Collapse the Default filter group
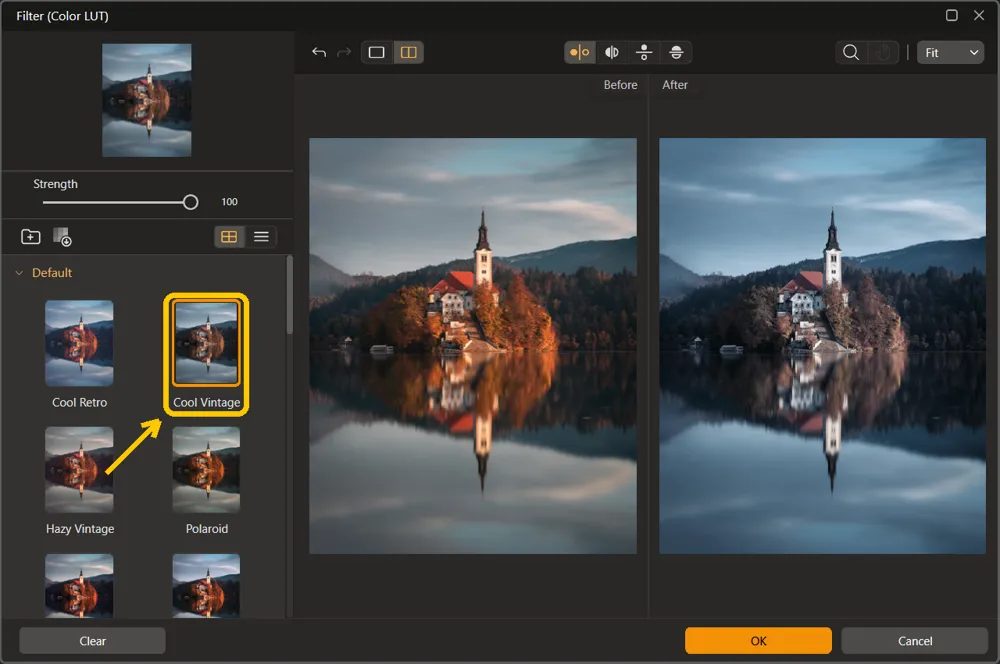Image resolution: width=1000 pixels, height=664 pixels. click(x=19, y=273)
